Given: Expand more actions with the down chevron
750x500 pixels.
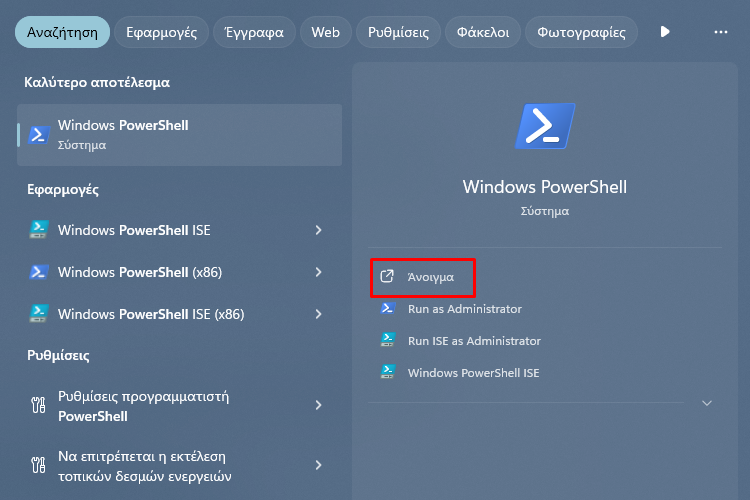Looking at the screenshot, I should coord(707,403).
